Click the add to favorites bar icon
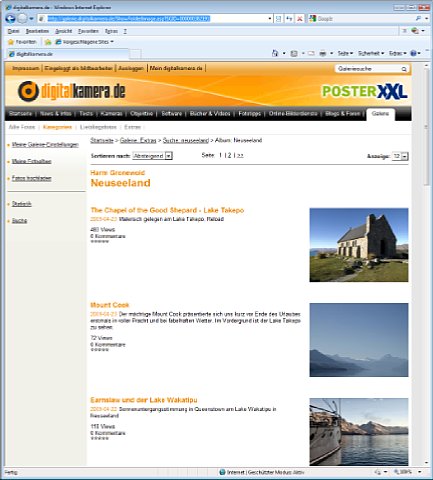433x480 pixels. pyautogui.click(x=48, y=42)
